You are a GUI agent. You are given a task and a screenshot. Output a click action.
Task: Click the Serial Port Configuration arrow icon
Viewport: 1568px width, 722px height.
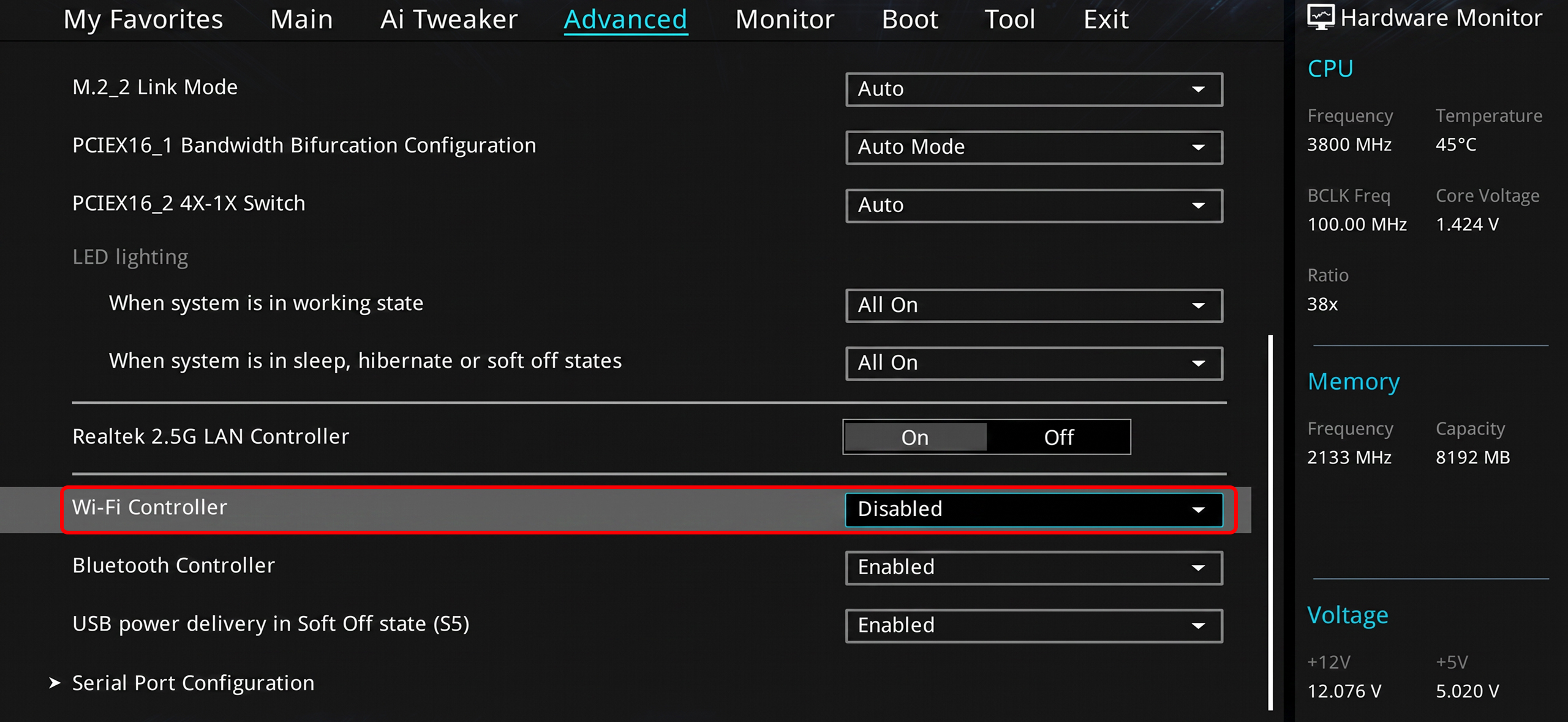(55, 683)
